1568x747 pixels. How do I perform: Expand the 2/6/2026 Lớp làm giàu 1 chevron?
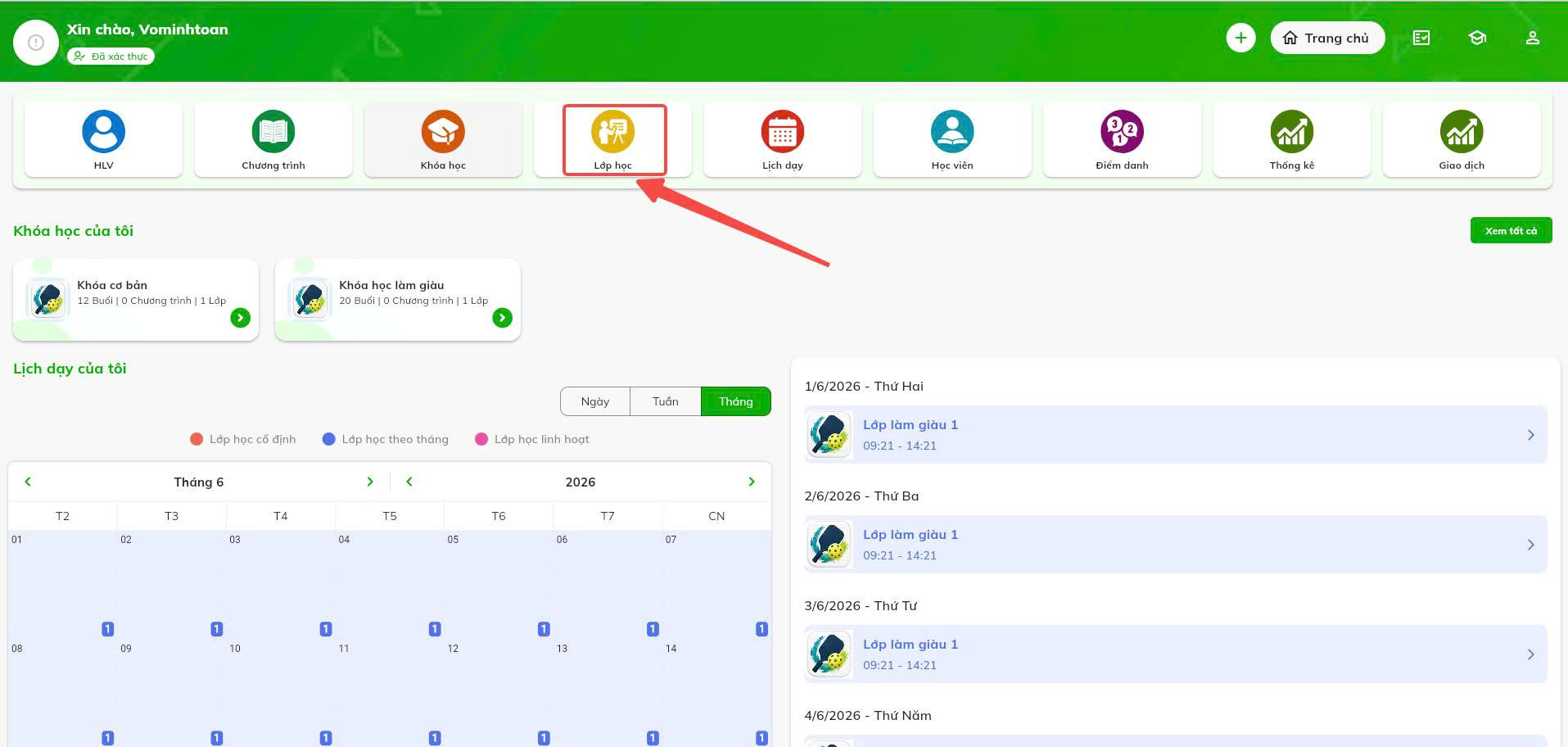point(1530,545)
